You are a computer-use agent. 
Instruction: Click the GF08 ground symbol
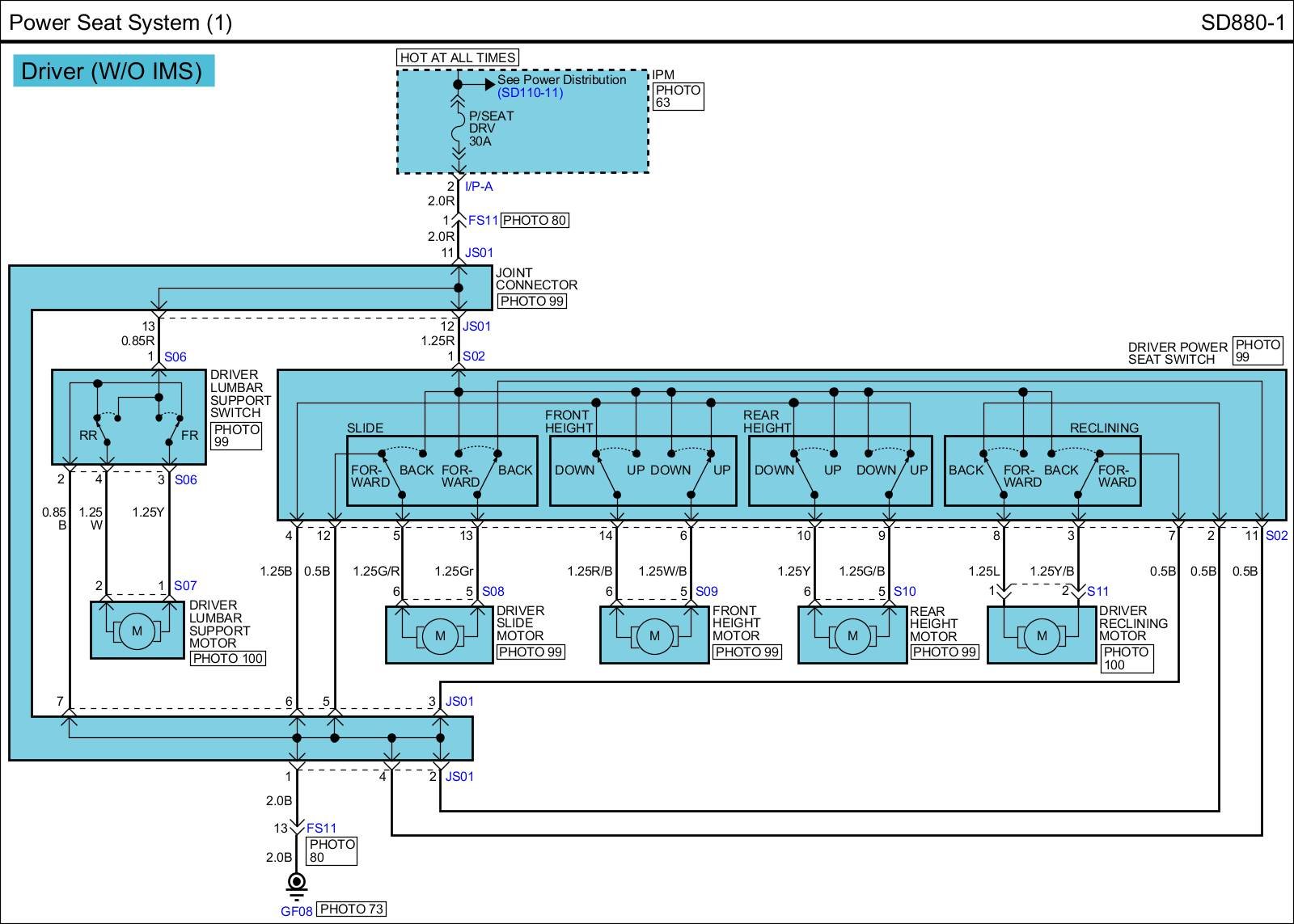pos(297,884)
